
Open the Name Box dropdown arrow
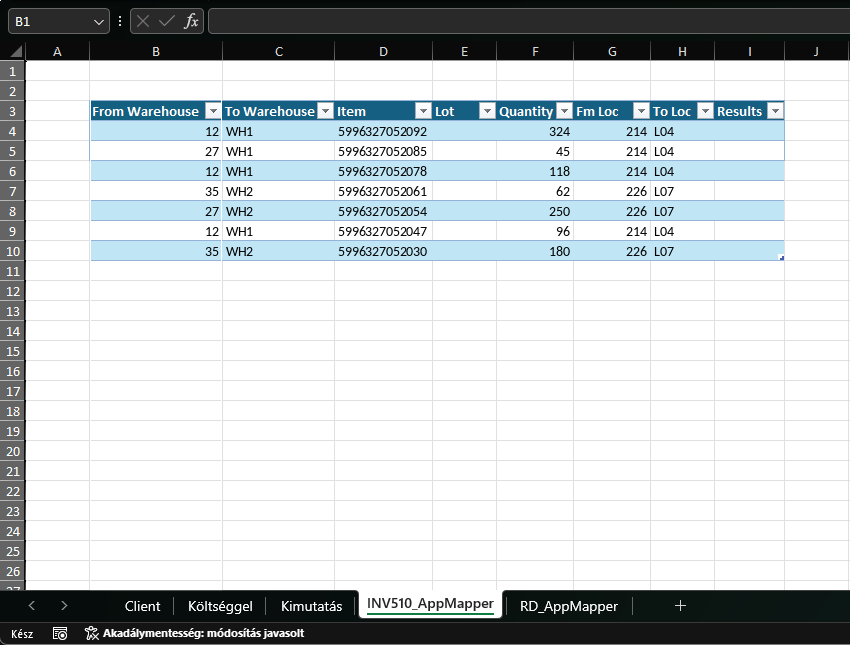pyautogui.click(x=99, y=22)
